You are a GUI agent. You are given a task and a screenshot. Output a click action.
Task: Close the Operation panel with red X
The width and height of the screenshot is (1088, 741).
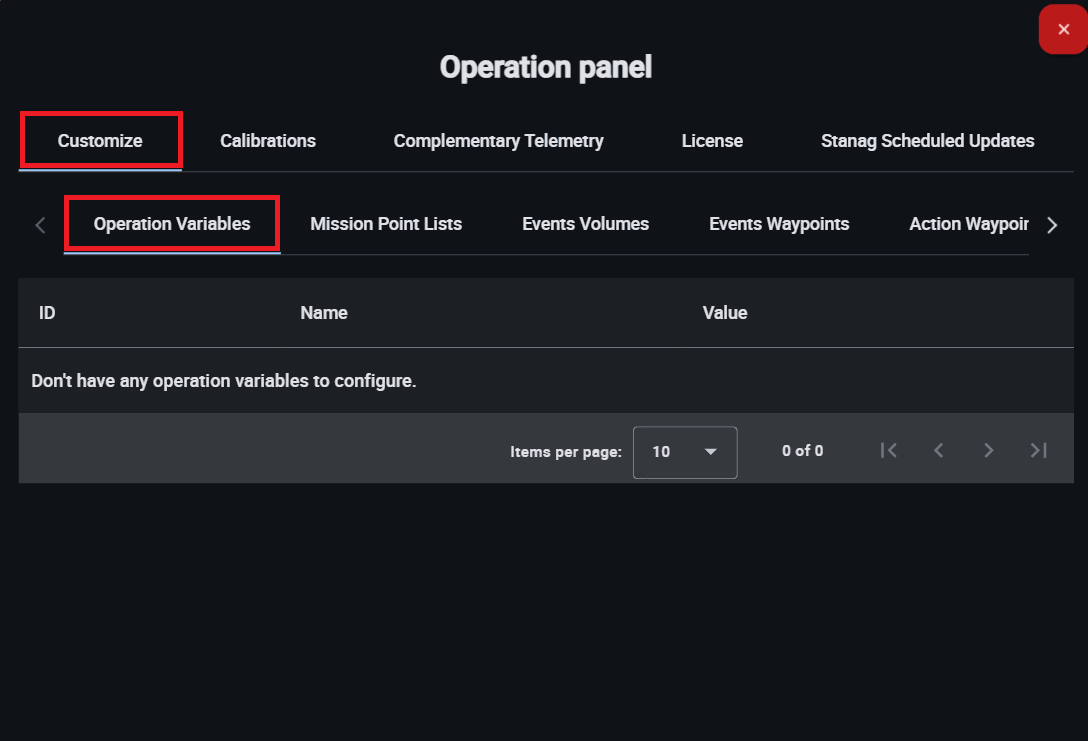pos(1063,30)
